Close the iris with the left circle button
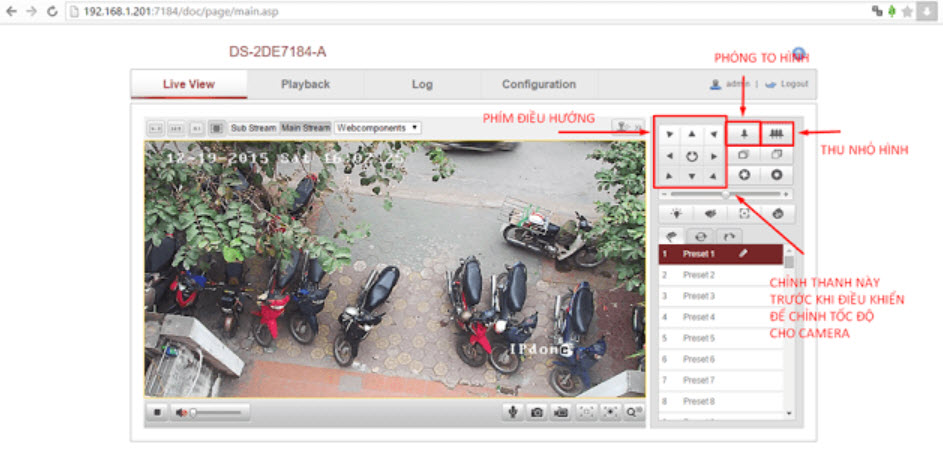 744,174
